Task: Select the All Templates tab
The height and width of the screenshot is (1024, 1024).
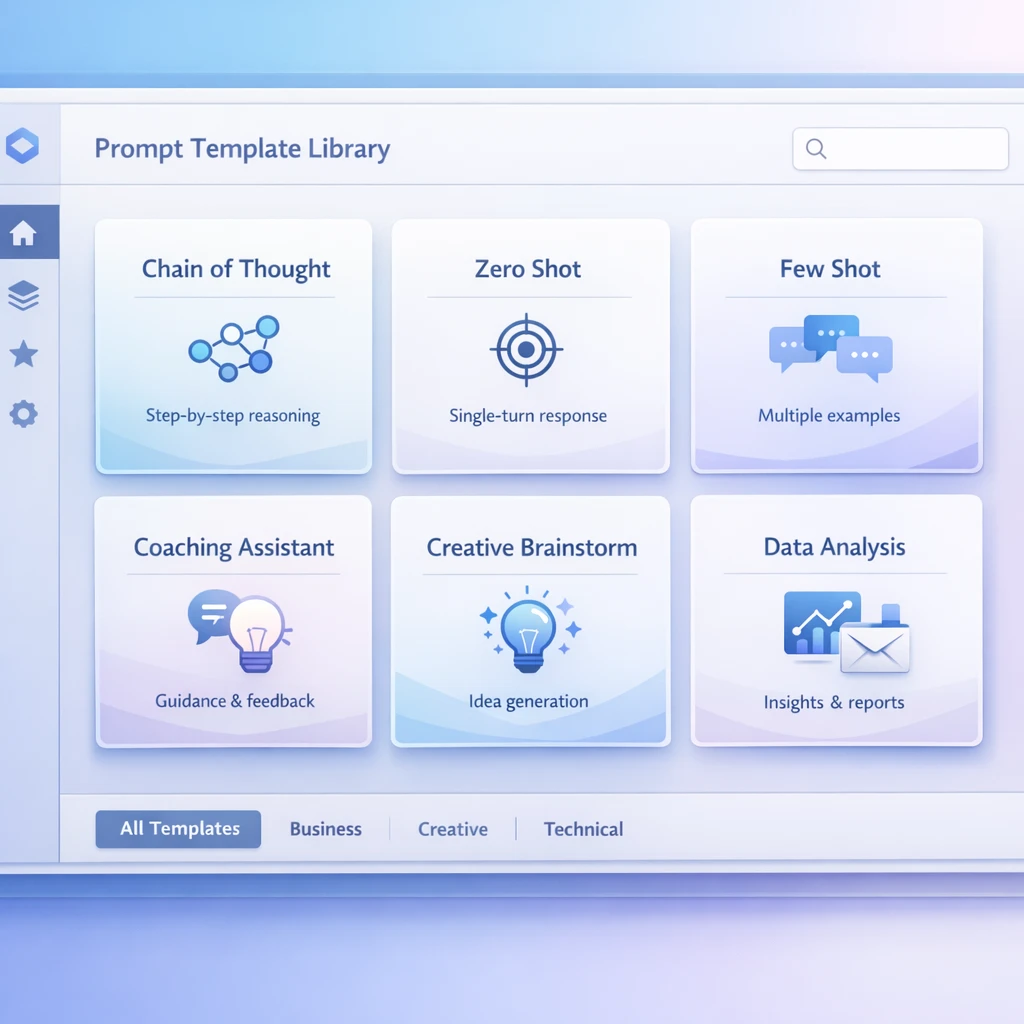Action: pos(179,829)
